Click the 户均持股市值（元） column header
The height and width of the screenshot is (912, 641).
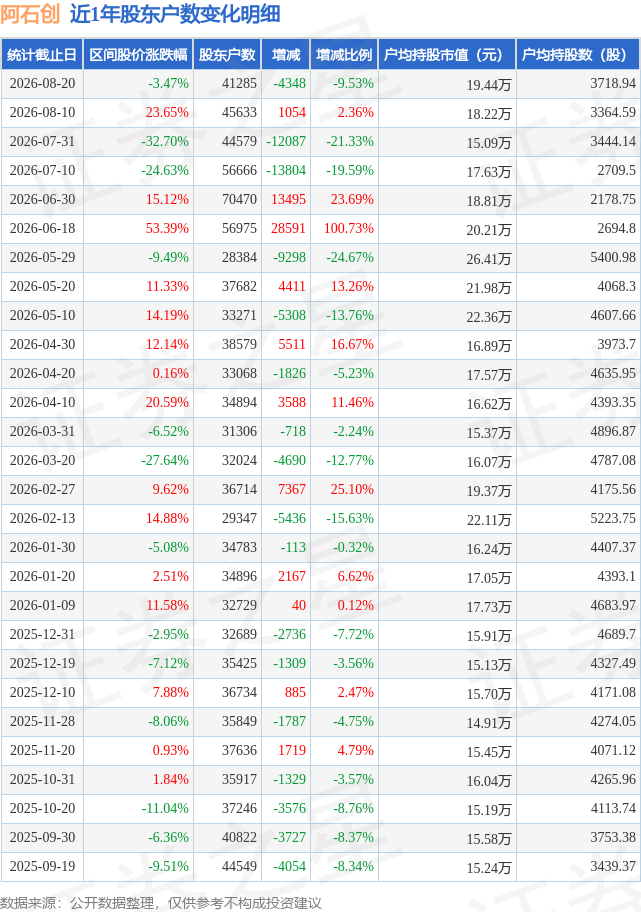[447, 55]
